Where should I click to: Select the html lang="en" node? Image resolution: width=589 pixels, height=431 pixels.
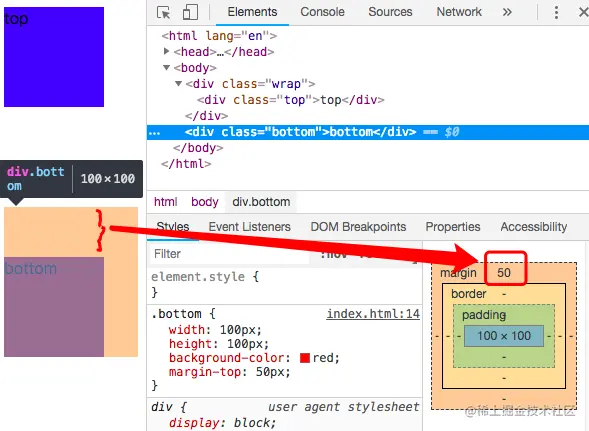(219, 36)
